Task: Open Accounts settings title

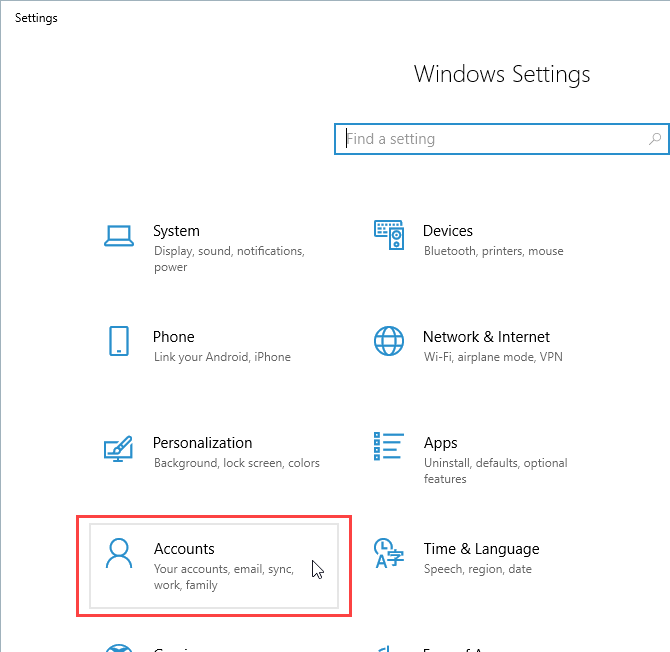Action: point(184,549)
